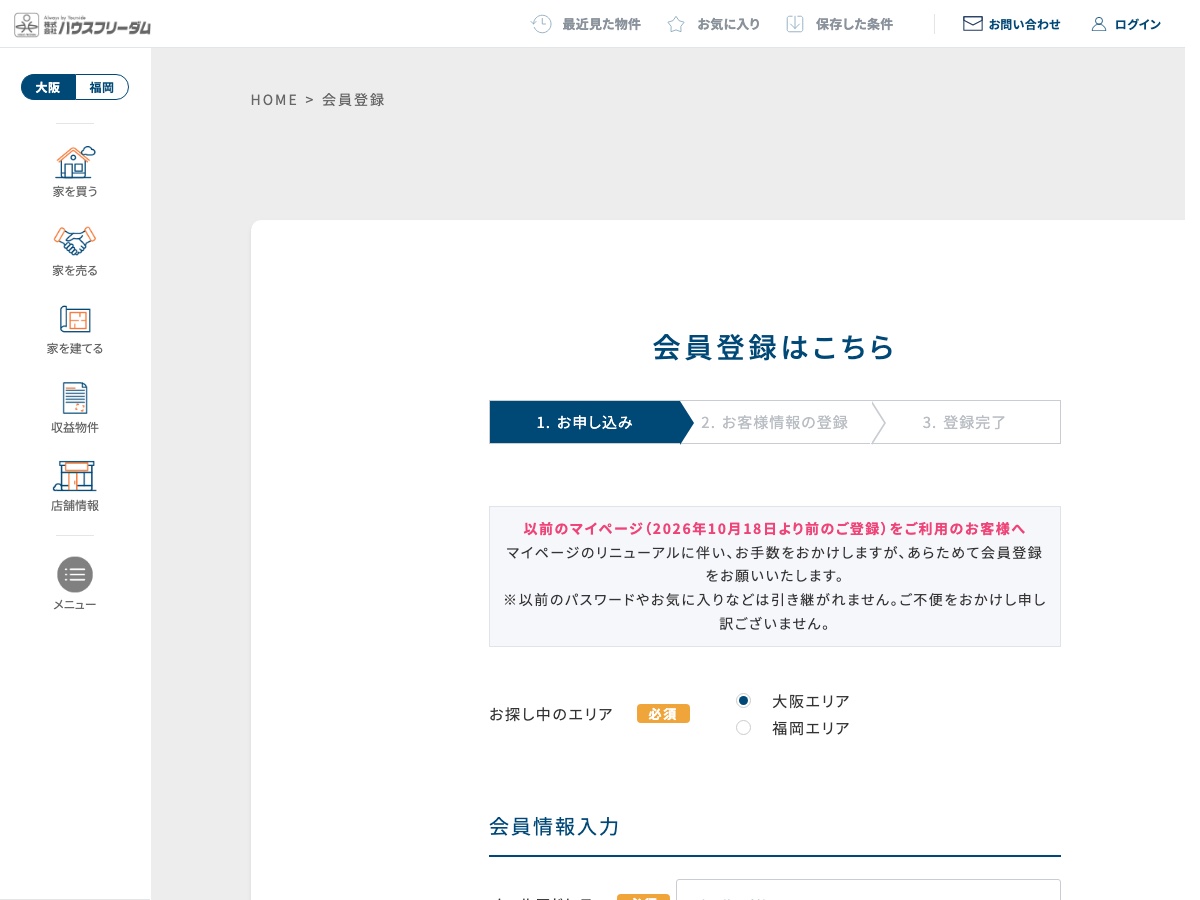Switch region toggle to 大阪

(48, 87)
